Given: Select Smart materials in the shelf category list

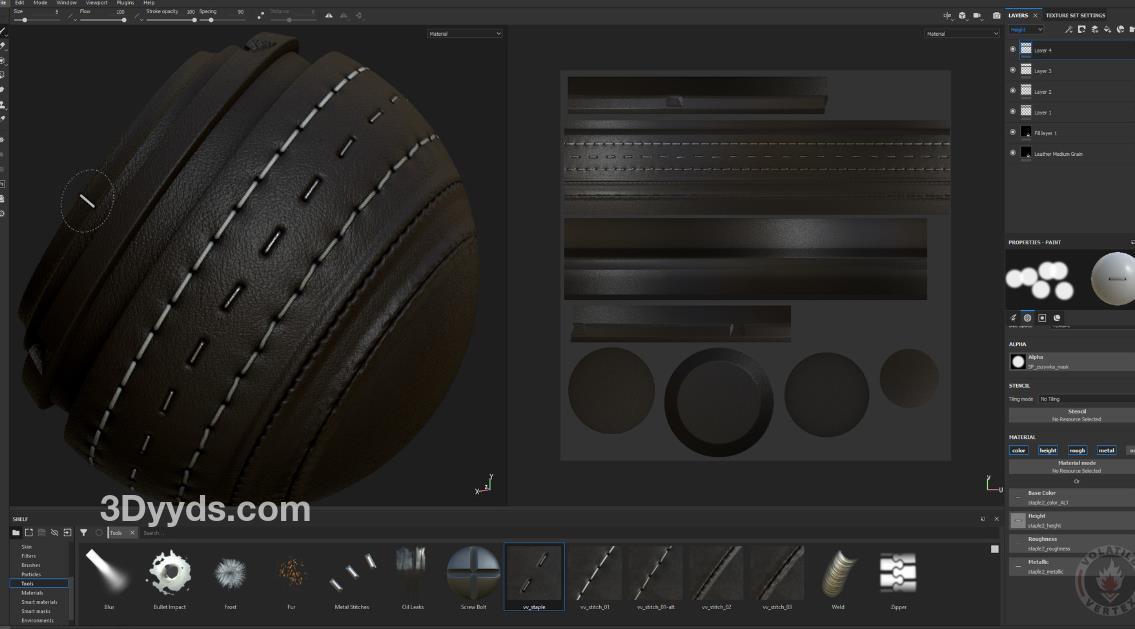Looking at the screenshot, I should coord(40,602).
